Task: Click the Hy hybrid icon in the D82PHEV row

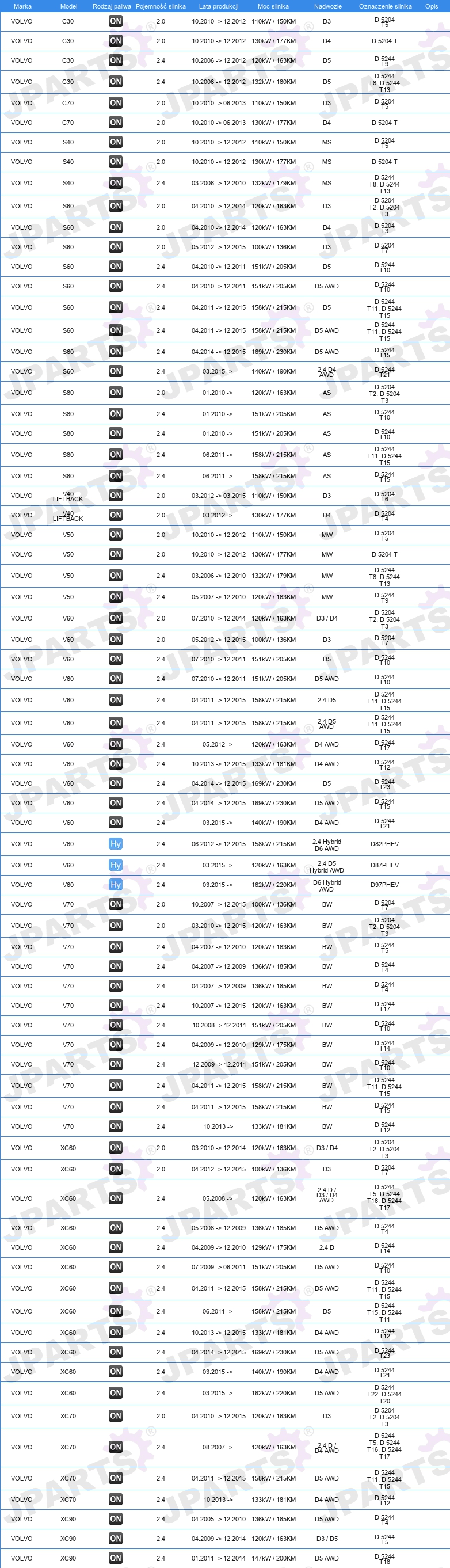Action: [116, 844]
